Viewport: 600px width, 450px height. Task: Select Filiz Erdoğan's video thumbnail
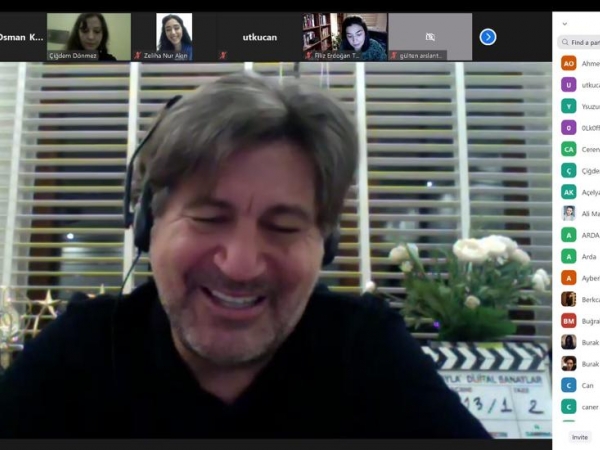coord(344,37)
